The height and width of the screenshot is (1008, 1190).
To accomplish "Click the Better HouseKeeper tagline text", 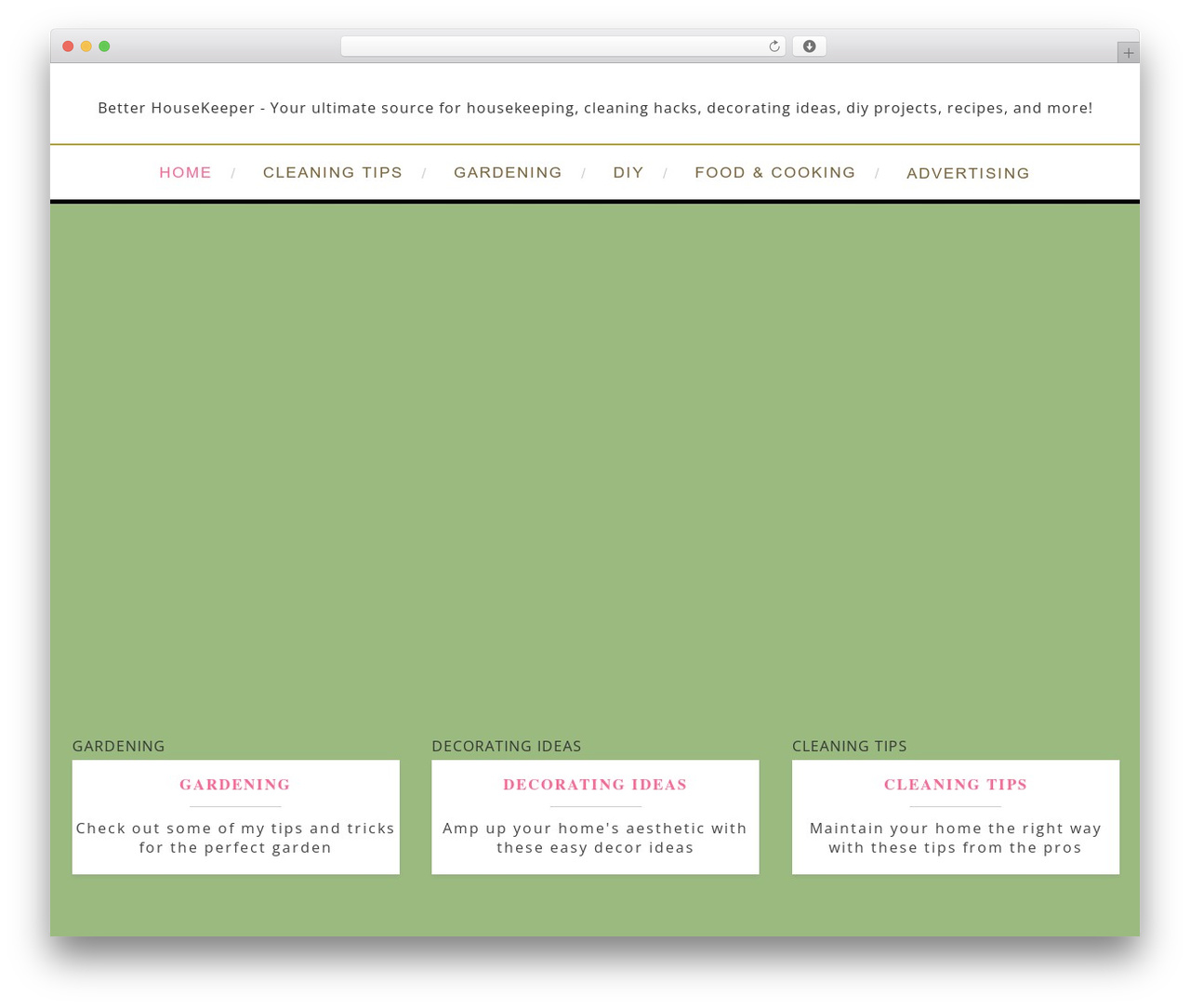I will pyautogui.click(x=595, y=108).
